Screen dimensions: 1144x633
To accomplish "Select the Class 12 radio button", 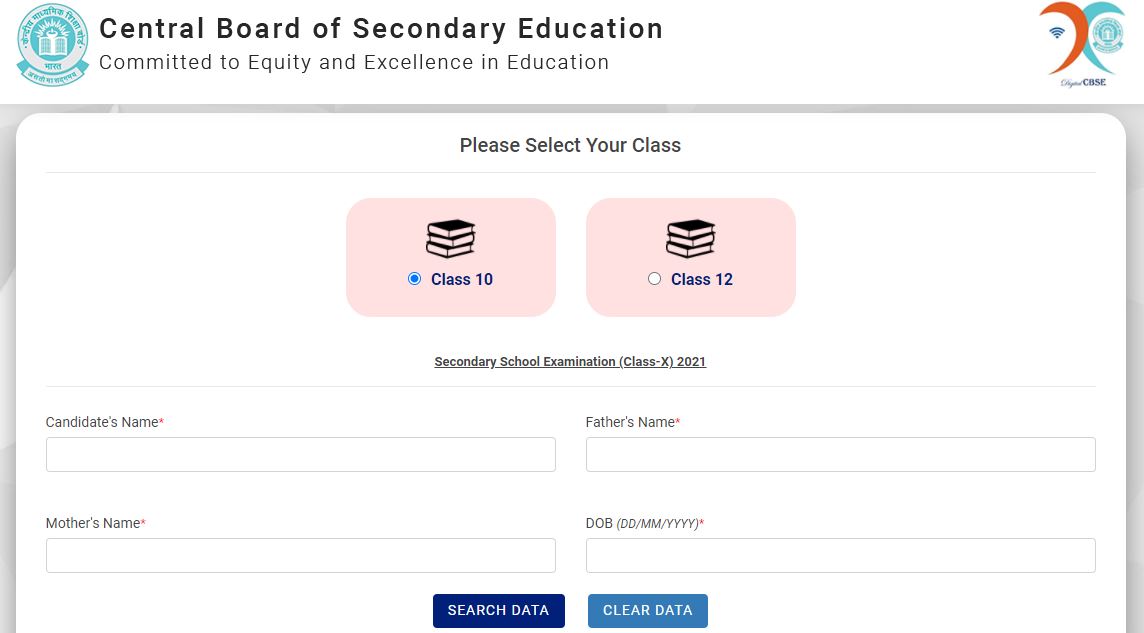I will click(654, 279).
